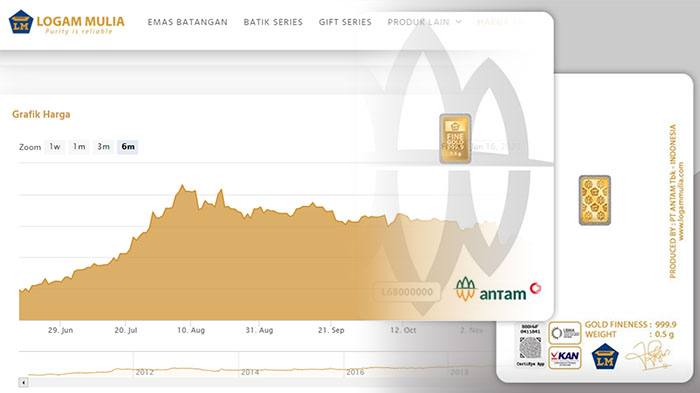Click the L68000000 serial number
Viewport: 700px width, 393px height.
pos(407,292)
